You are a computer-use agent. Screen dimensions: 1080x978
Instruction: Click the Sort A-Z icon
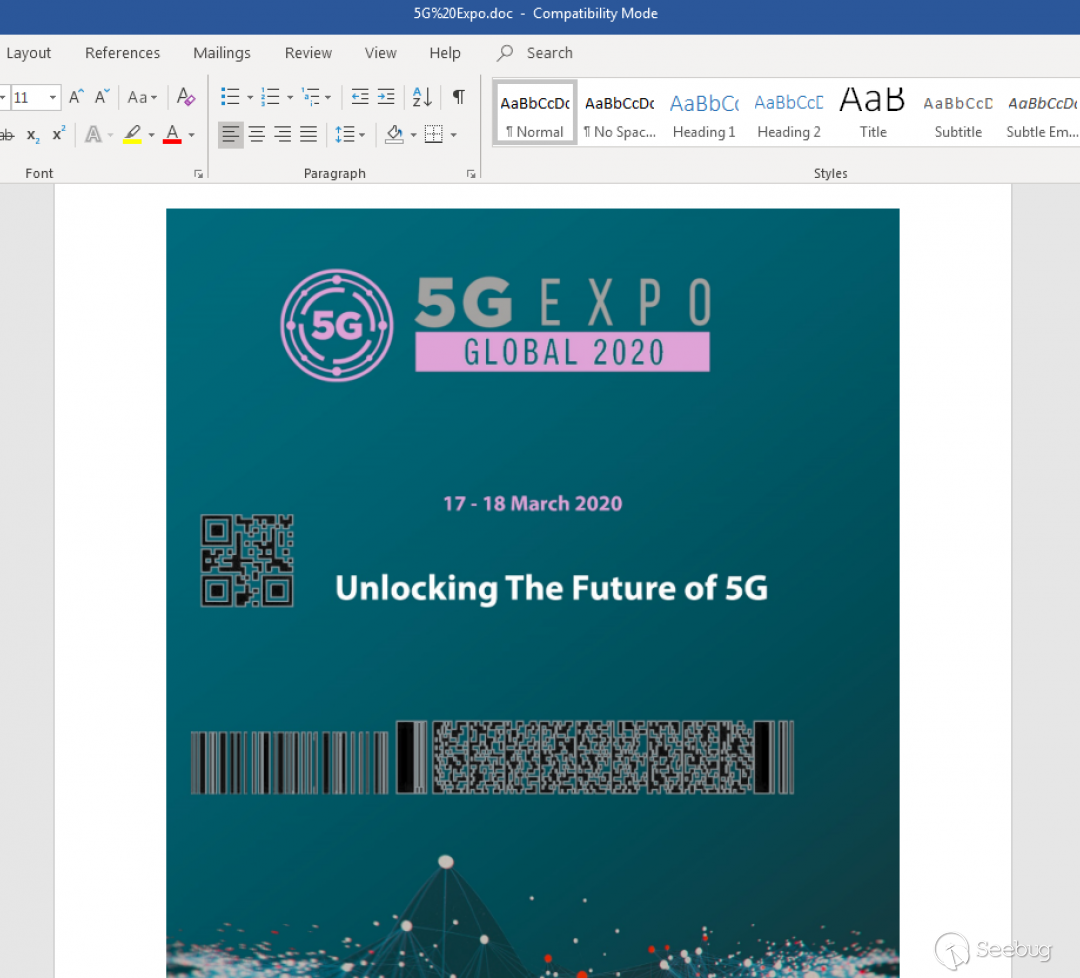[422, 97]
